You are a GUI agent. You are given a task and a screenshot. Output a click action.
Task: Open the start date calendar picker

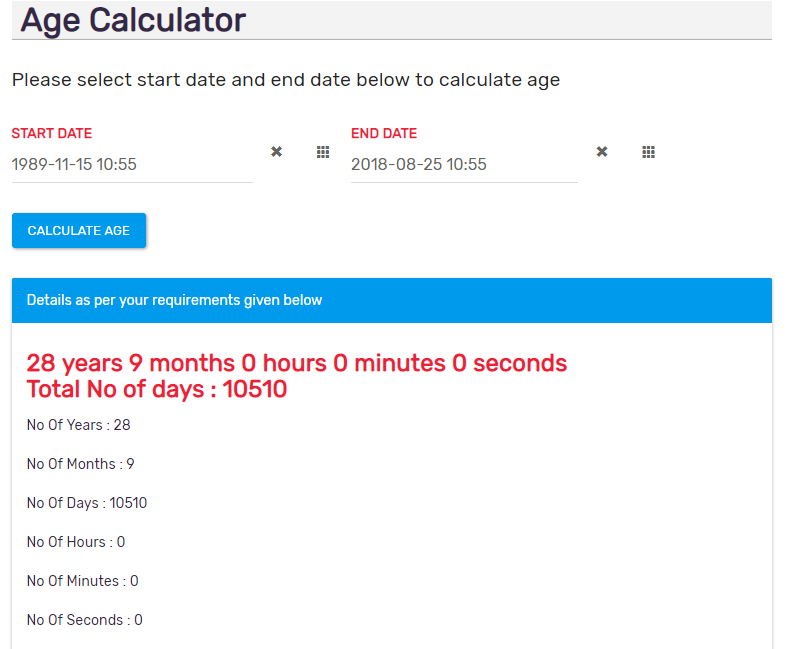323,152
